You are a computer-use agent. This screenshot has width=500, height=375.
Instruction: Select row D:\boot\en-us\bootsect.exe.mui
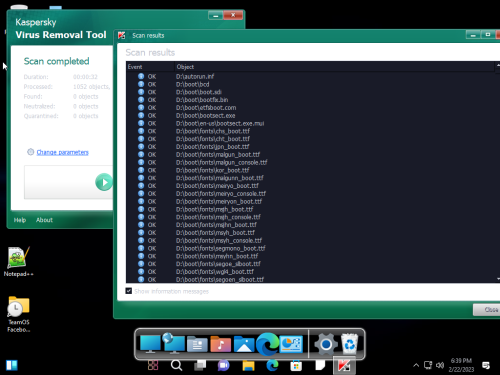[310, 123]
